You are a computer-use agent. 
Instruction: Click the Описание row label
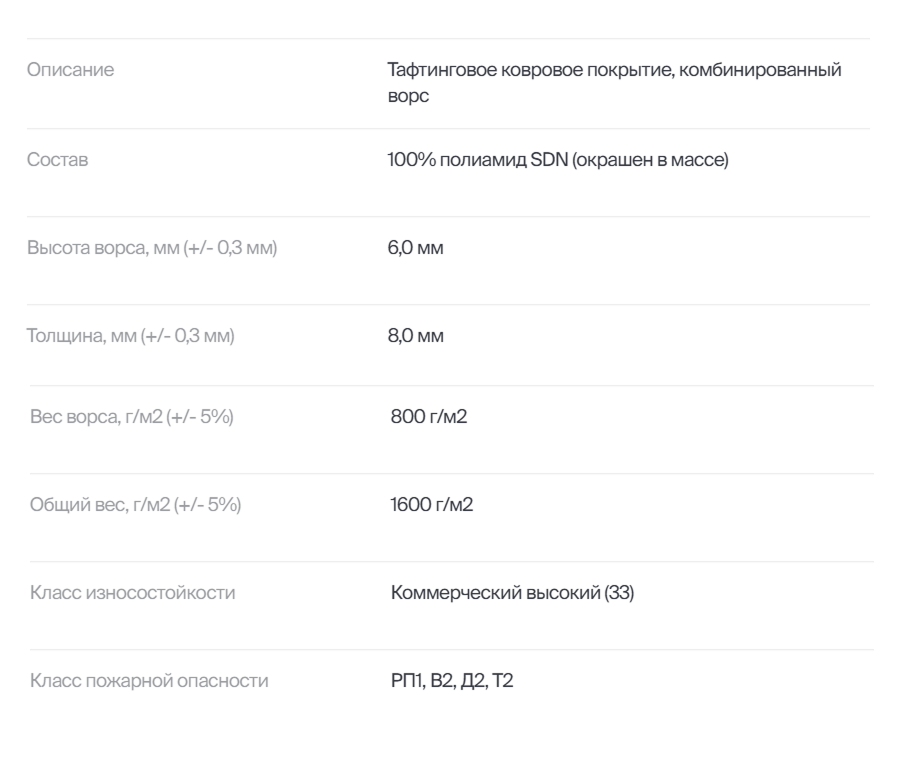pyautogui.click(x=70, y=70)
